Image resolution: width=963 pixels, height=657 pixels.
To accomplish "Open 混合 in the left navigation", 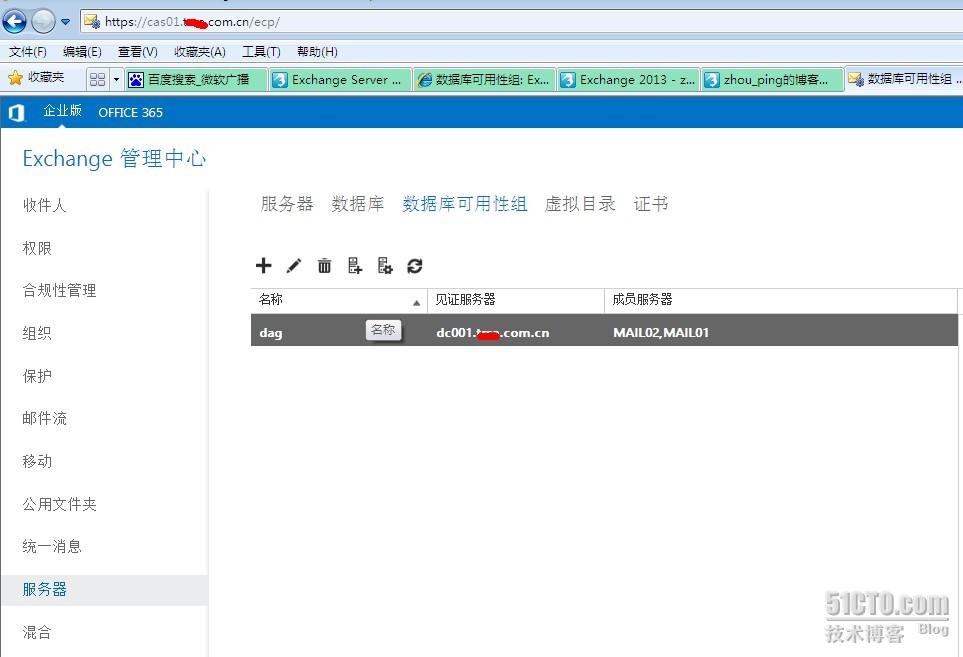I will (37, 632).
